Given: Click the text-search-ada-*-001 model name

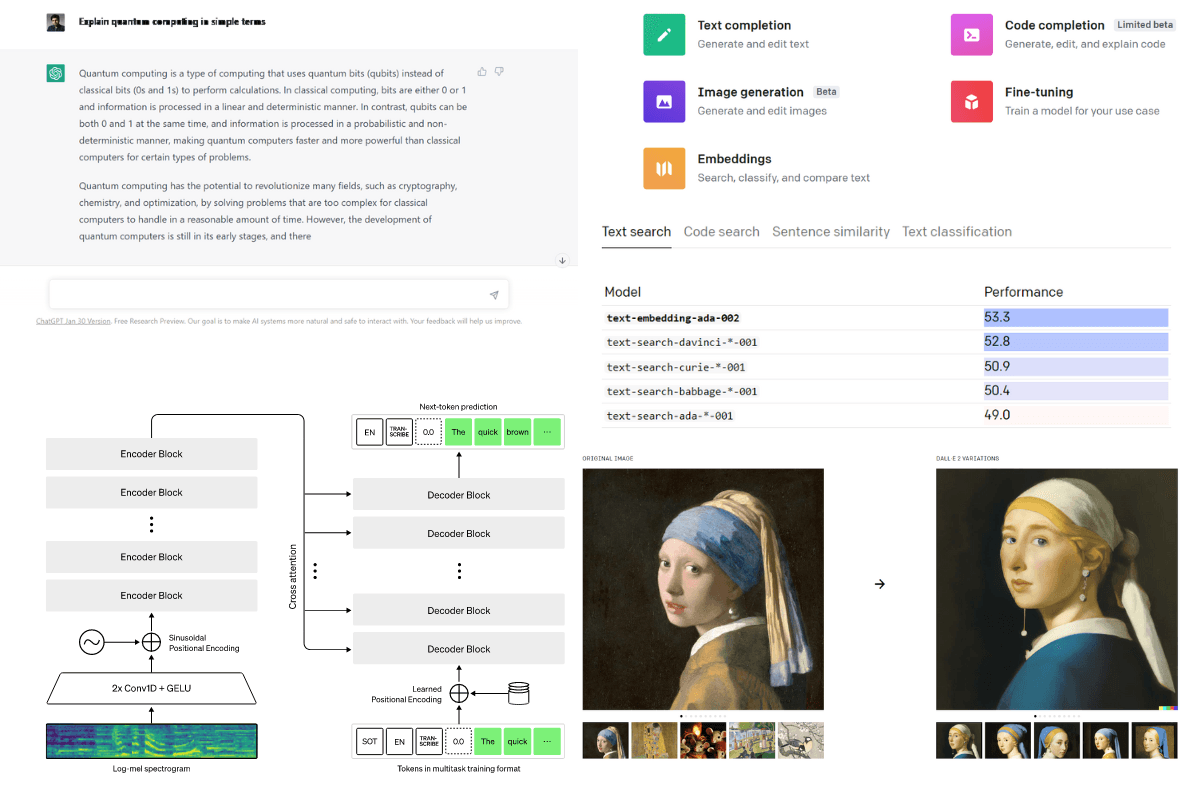Looking at the screenshot, I should pyautogui.click(x=670, y=416).
